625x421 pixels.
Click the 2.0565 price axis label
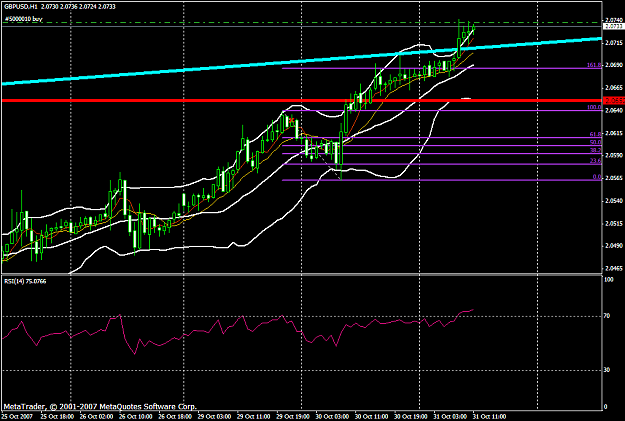click(x=614, y=178)
